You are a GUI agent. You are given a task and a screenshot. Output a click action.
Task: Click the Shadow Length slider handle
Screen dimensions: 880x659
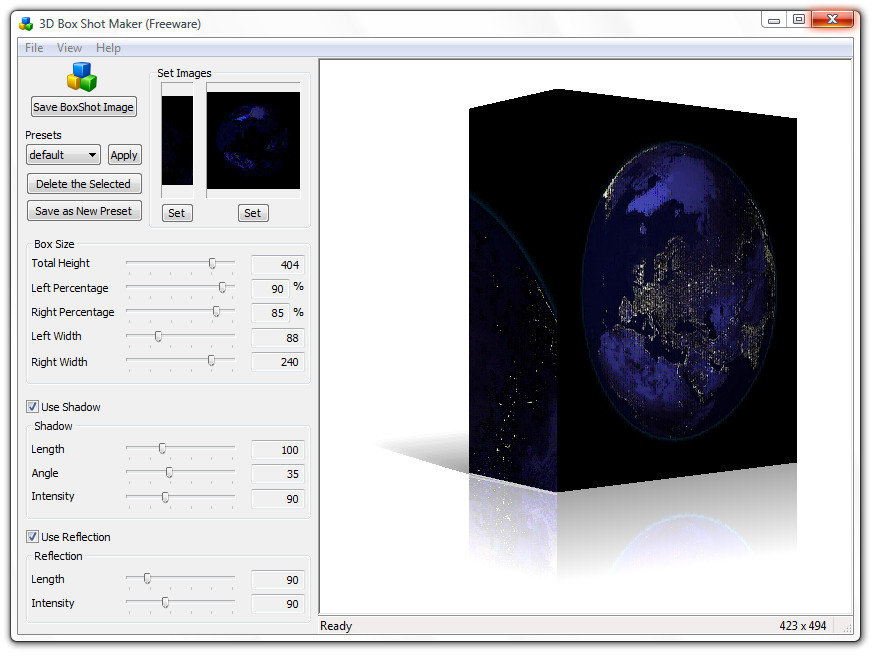pyautogui.click(x=162, y=448)
